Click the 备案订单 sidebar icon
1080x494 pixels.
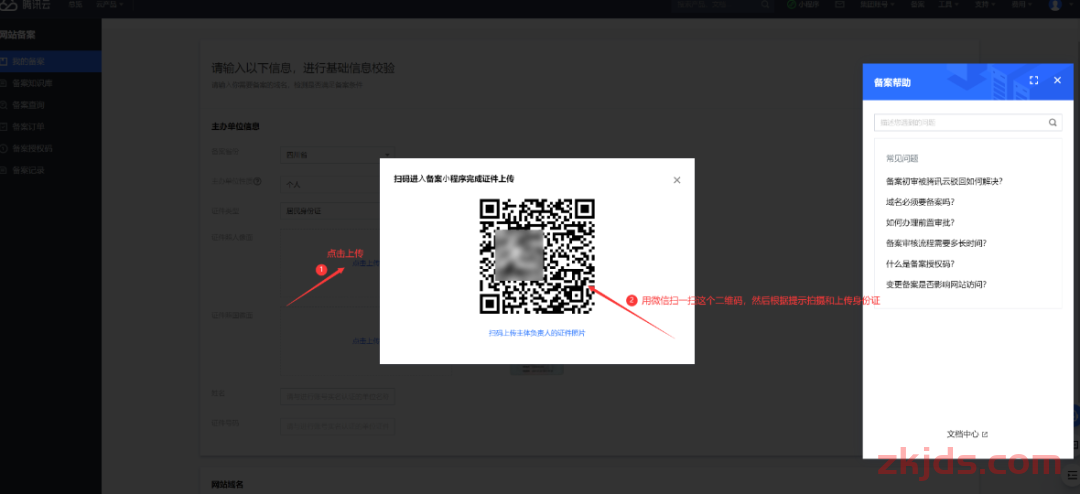click(x=3, y=127)
